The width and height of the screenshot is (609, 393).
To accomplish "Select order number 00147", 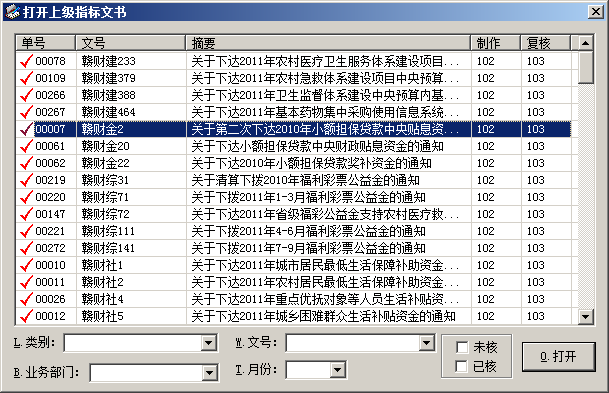I will coord(50,214).
